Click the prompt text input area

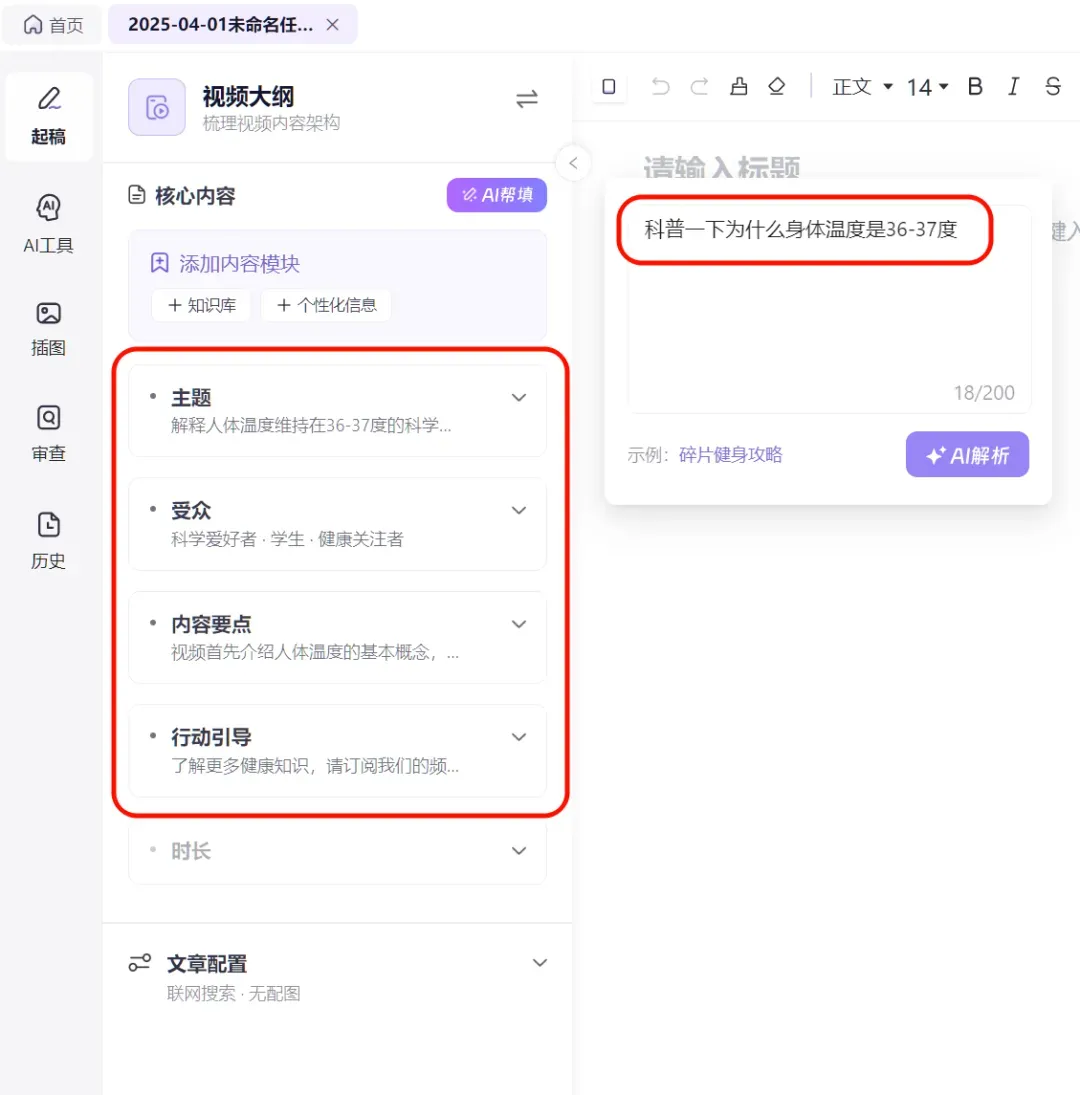(829, 308)
